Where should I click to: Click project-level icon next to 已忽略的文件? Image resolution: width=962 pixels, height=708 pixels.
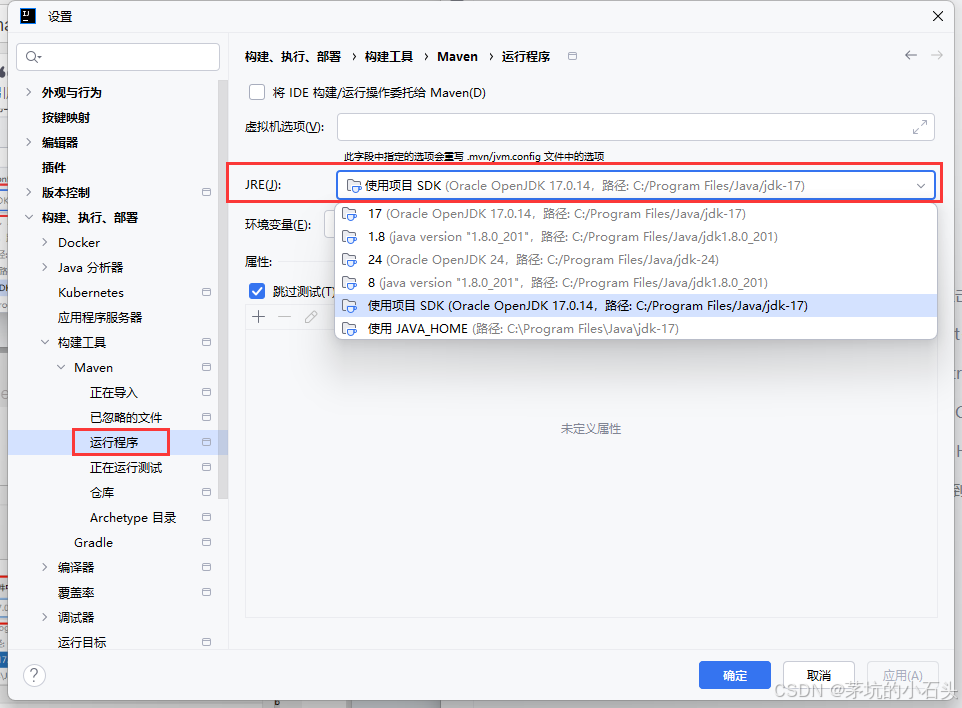pos(206,417)
